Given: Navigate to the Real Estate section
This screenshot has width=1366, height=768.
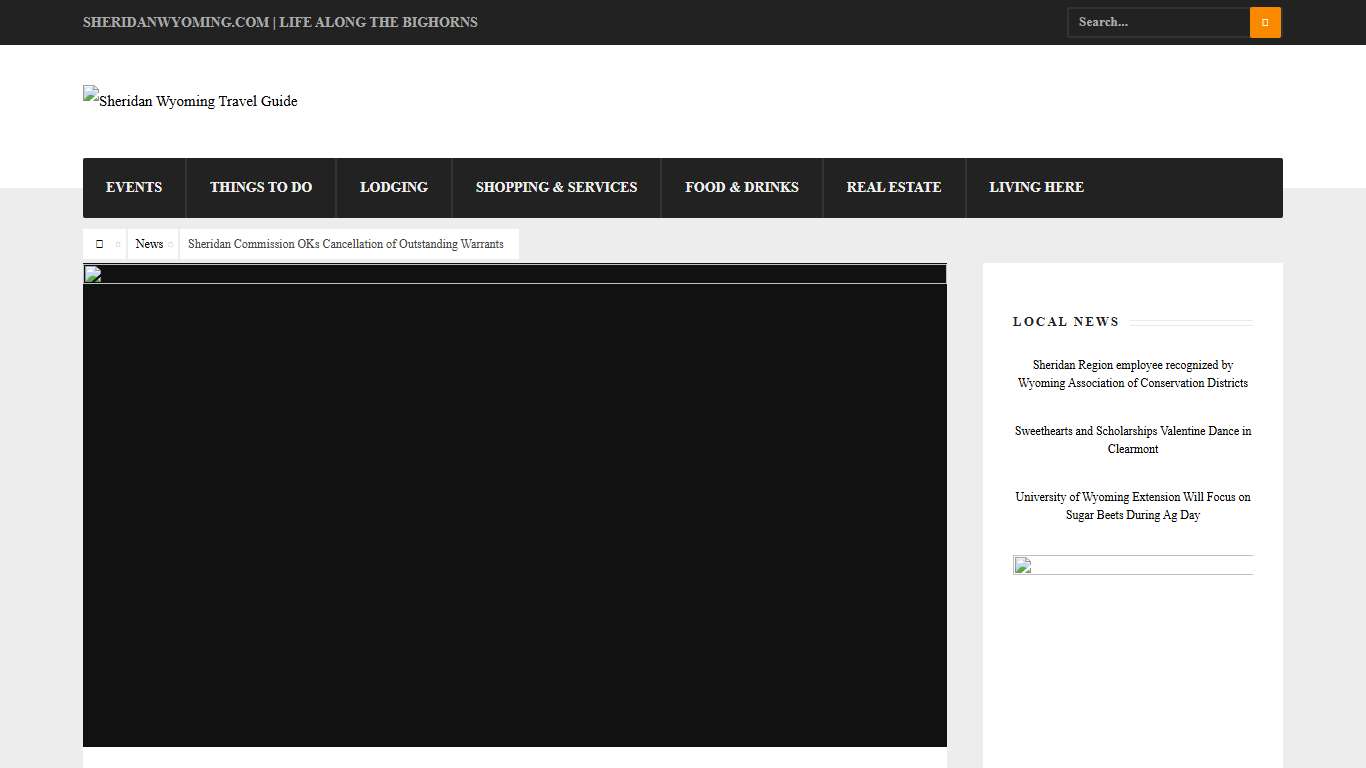Looking at the screenshot, I should 894,188.
